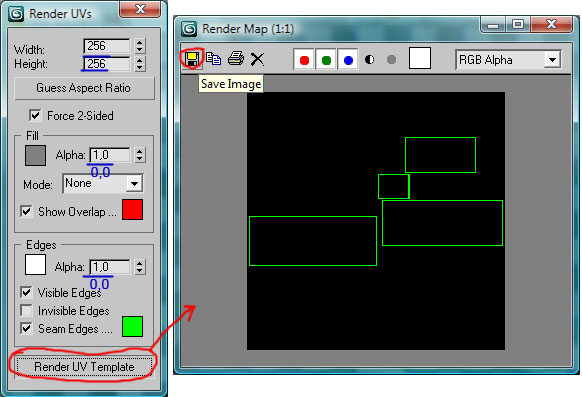Click the rendered UV template image

pos(376,221)
